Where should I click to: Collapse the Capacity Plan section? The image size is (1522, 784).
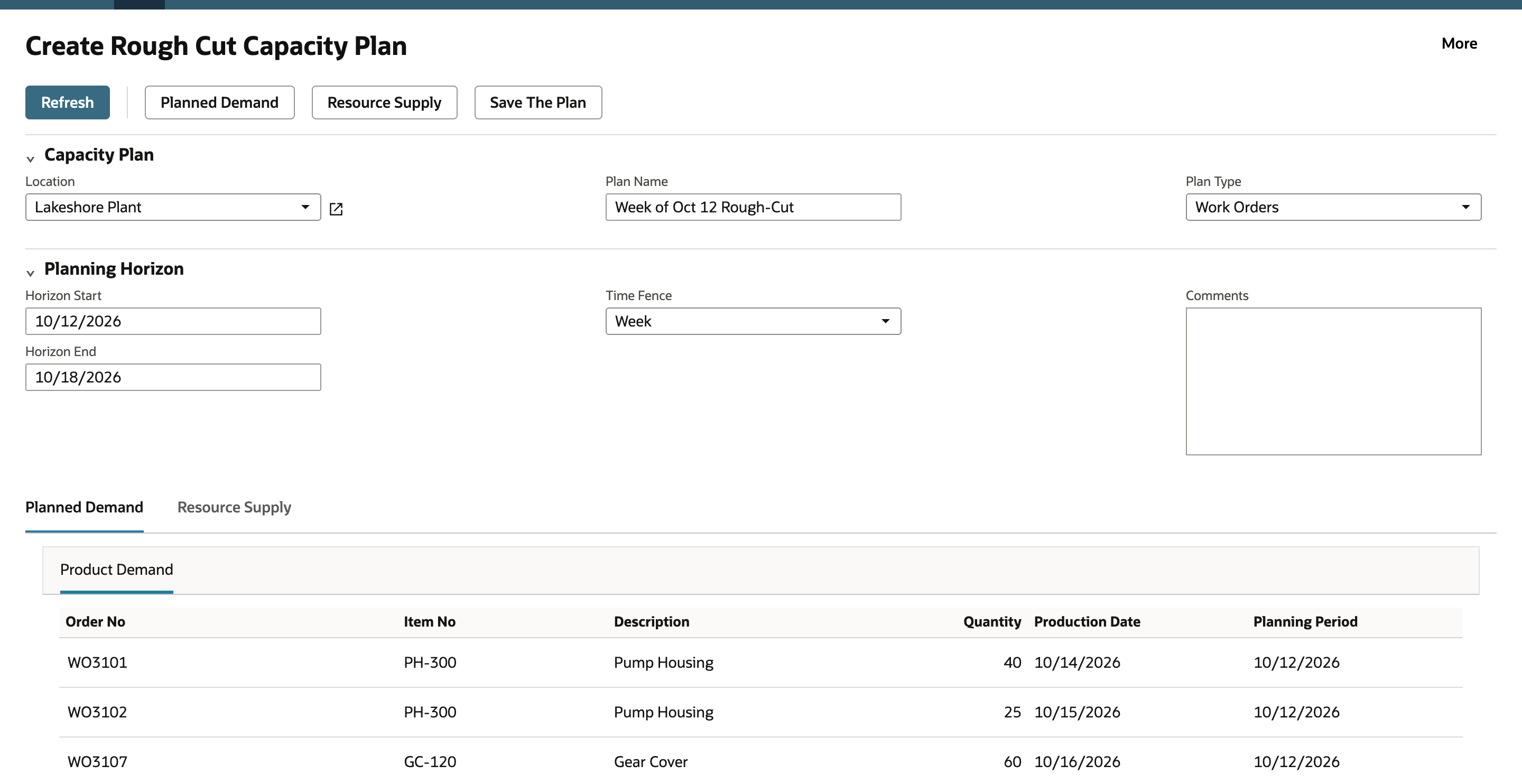pos(30,158)
